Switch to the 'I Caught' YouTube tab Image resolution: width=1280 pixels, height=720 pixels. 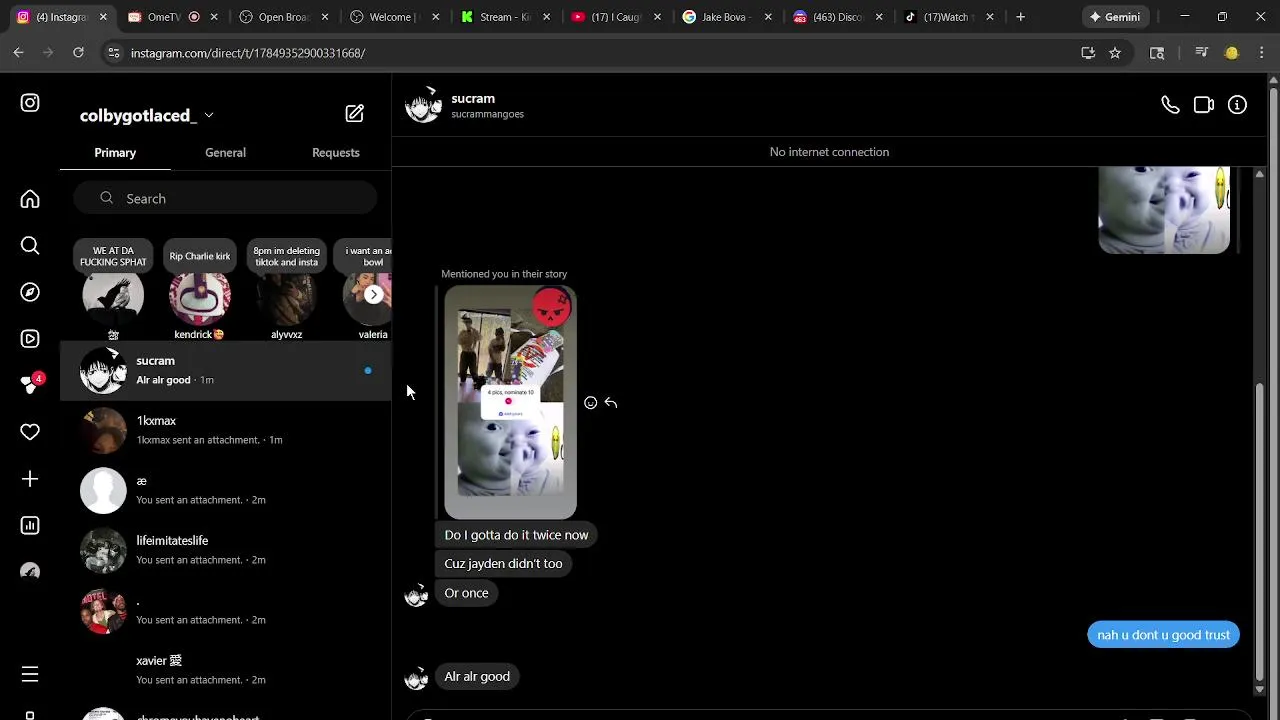614,17
